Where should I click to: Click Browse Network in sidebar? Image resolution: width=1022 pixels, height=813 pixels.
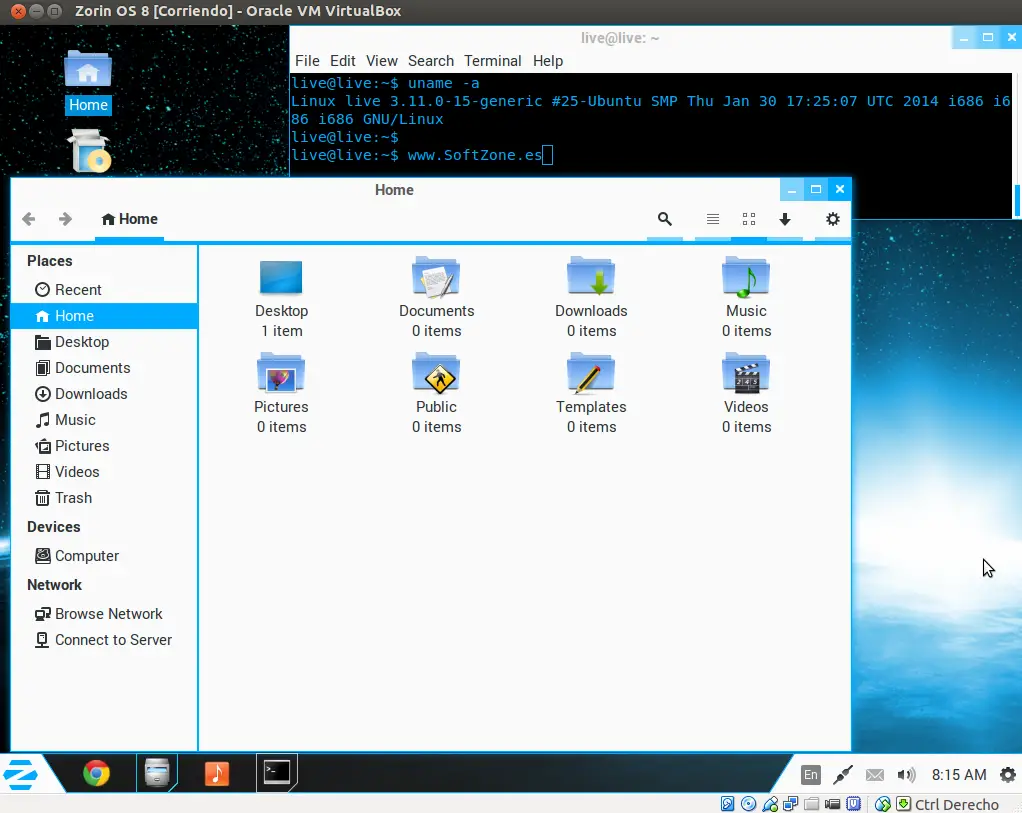(108, 614)
